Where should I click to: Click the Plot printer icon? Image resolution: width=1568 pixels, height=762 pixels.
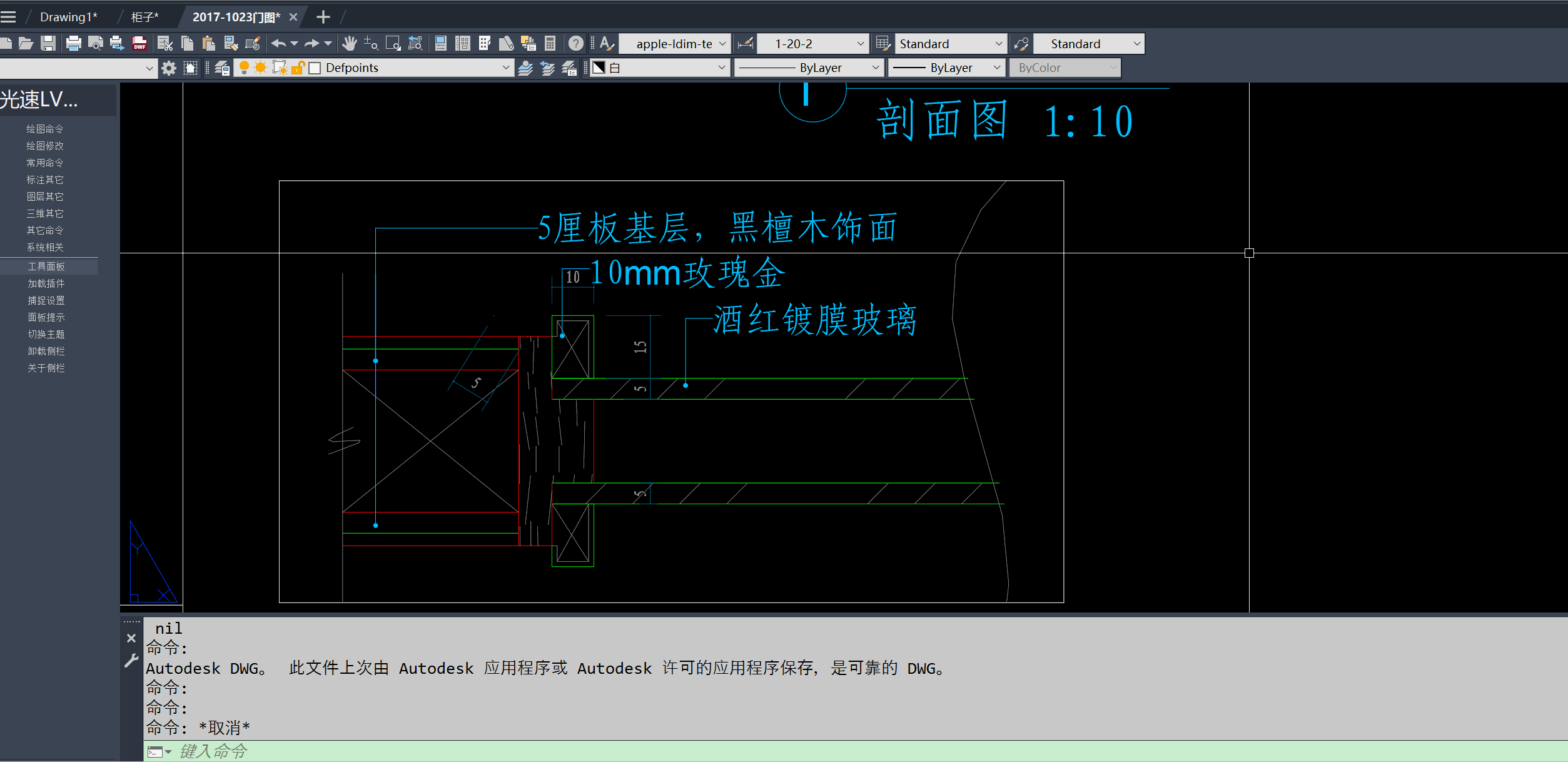tap(73, 43)
